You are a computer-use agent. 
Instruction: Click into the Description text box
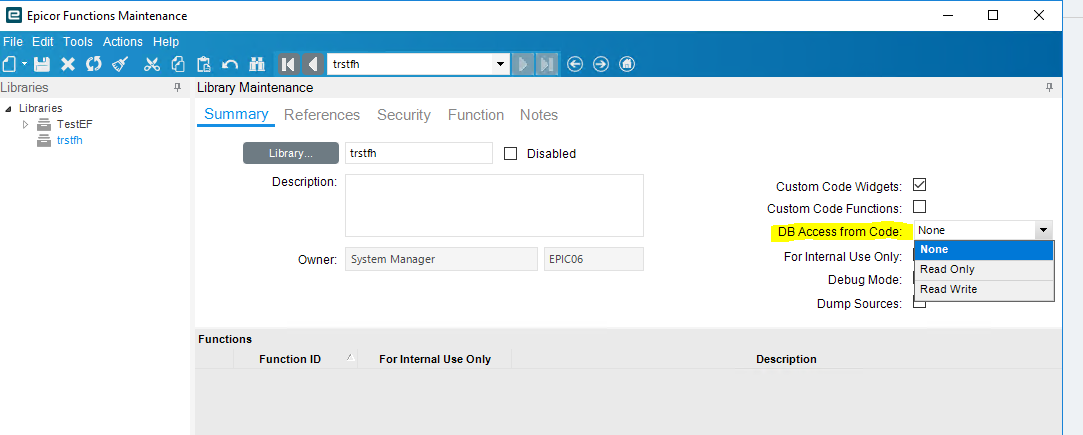pyautogui.click(x=495, y=205)
